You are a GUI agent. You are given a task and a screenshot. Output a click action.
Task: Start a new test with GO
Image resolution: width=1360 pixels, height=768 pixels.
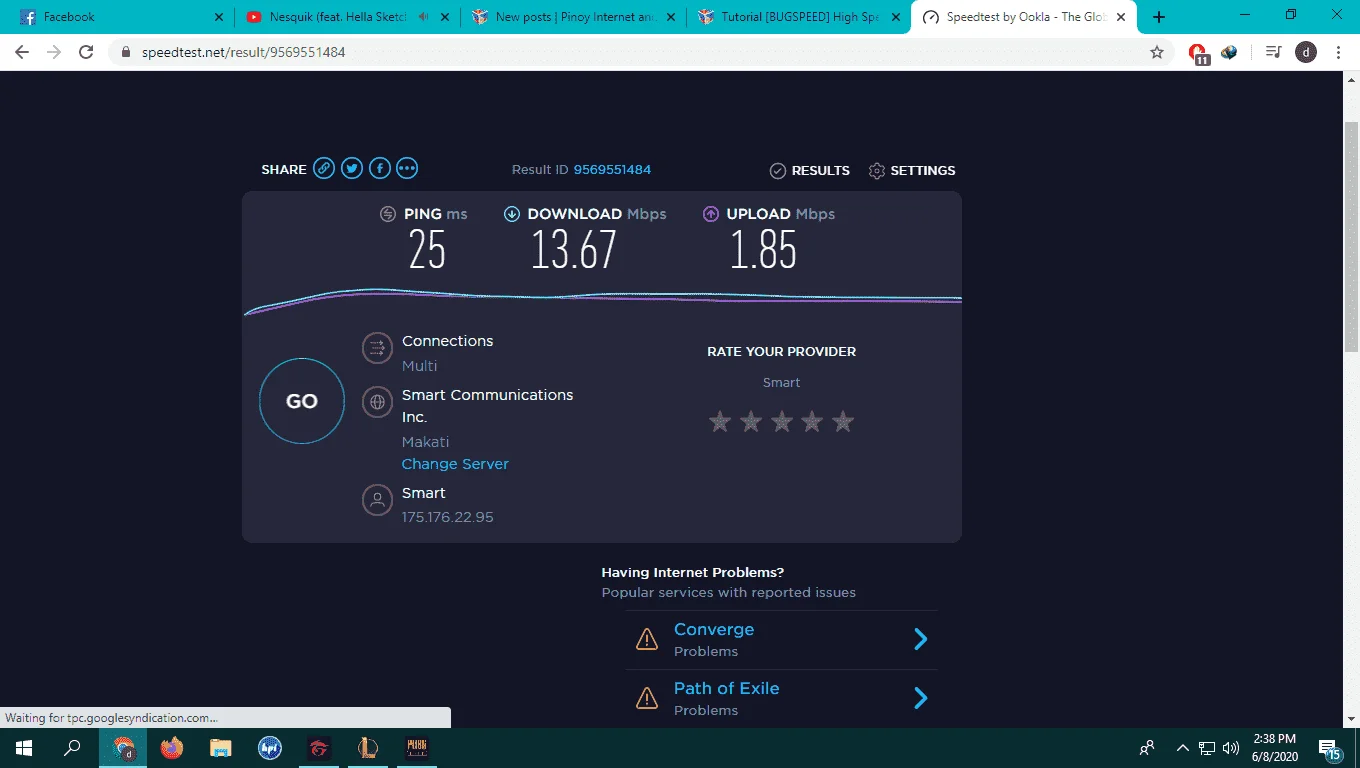tap(302, 401)
